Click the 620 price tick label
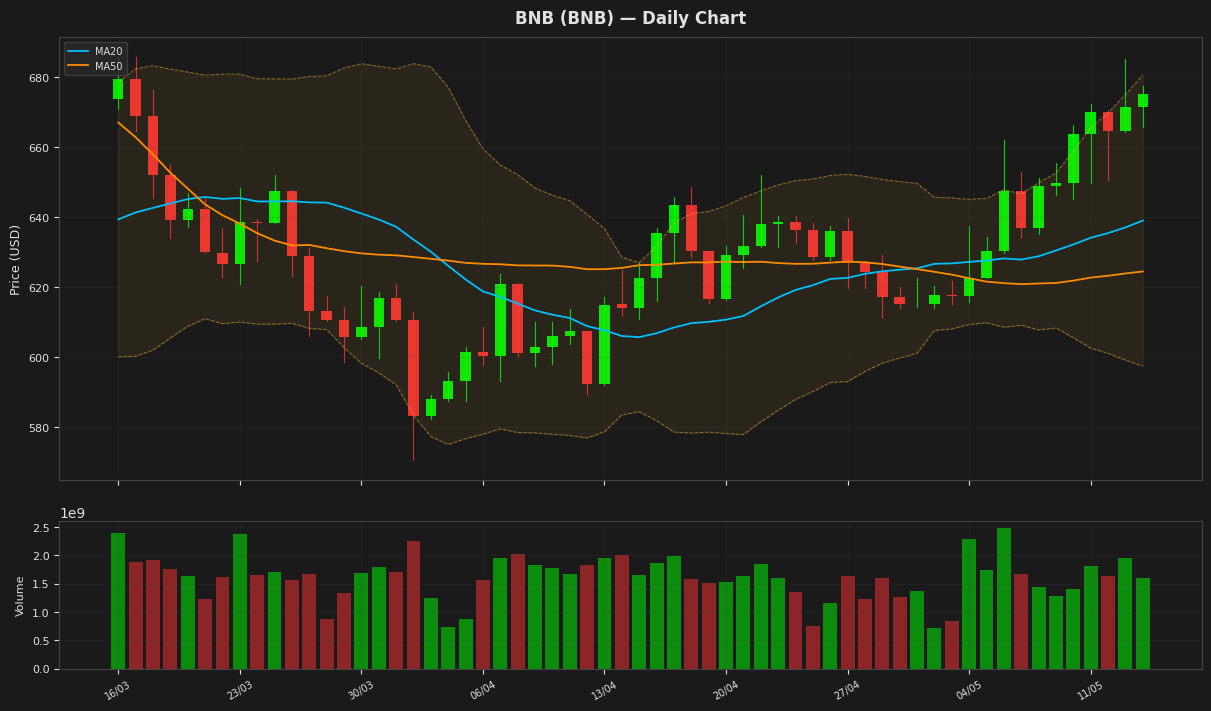Screen dimensions: 1211x711 (x=39, y=288)
